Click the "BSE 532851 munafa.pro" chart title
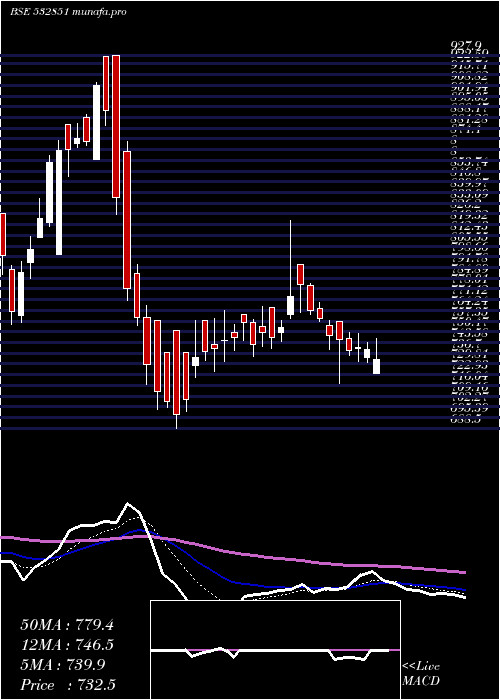Viewport: 500px width, 700px height. 68,12
